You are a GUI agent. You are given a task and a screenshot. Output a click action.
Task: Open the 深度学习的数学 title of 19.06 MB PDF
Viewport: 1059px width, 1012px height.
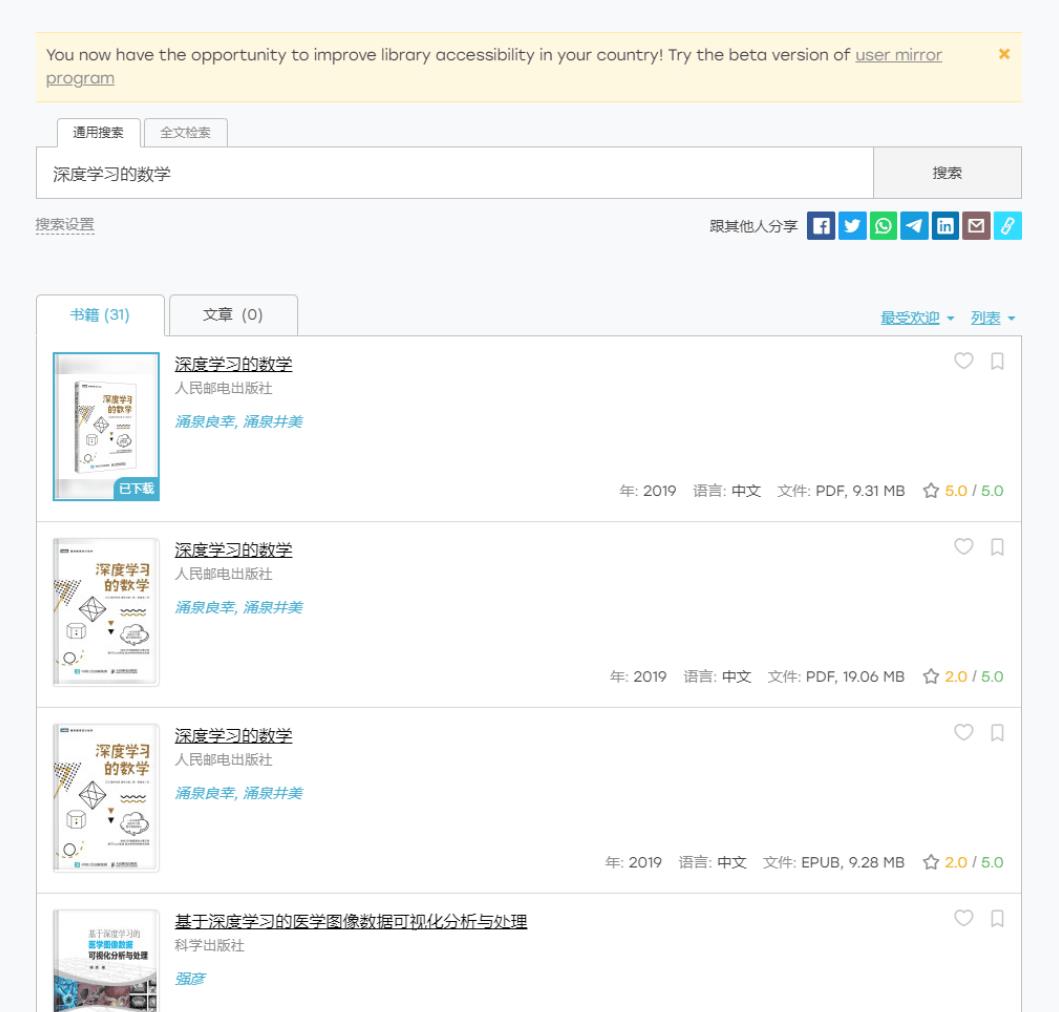(233, 550)
